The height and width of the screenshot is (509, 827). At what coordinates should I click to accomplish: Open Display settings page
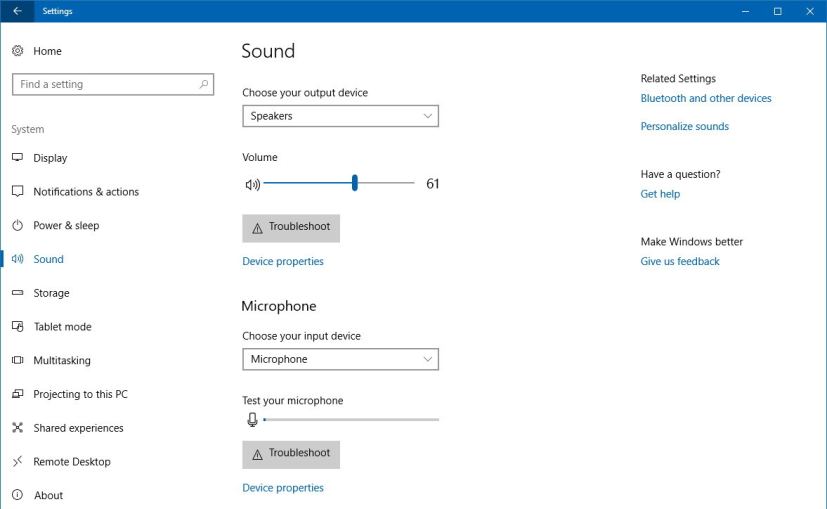pyautogui.click(x=50, y=158)
